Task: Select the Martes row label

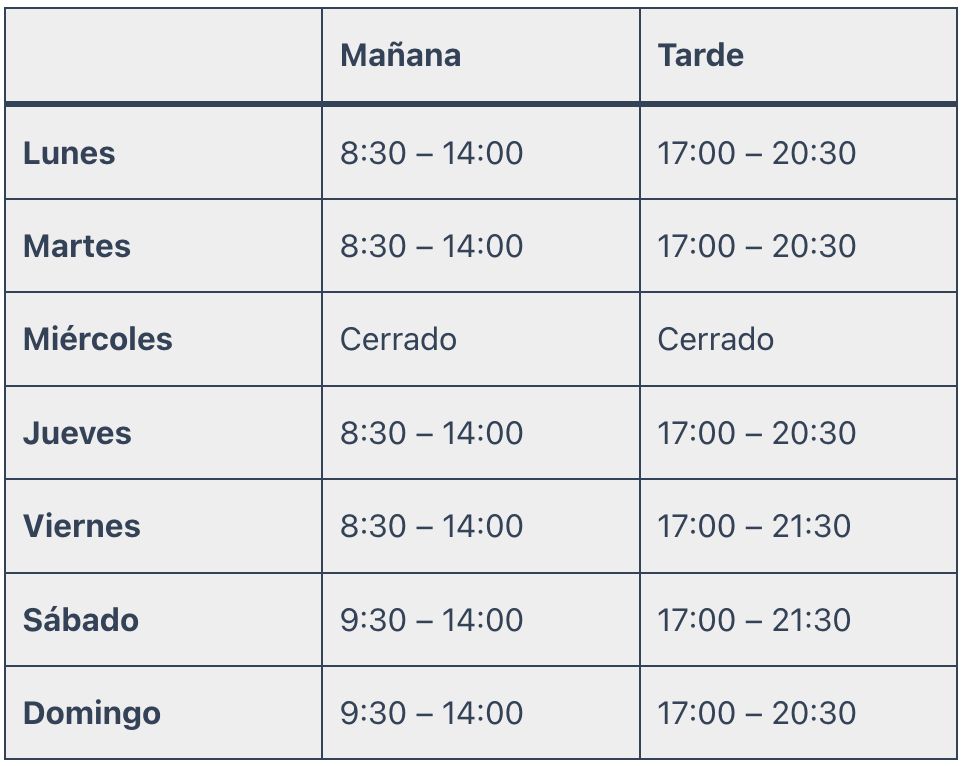Action: click(77, 246)
